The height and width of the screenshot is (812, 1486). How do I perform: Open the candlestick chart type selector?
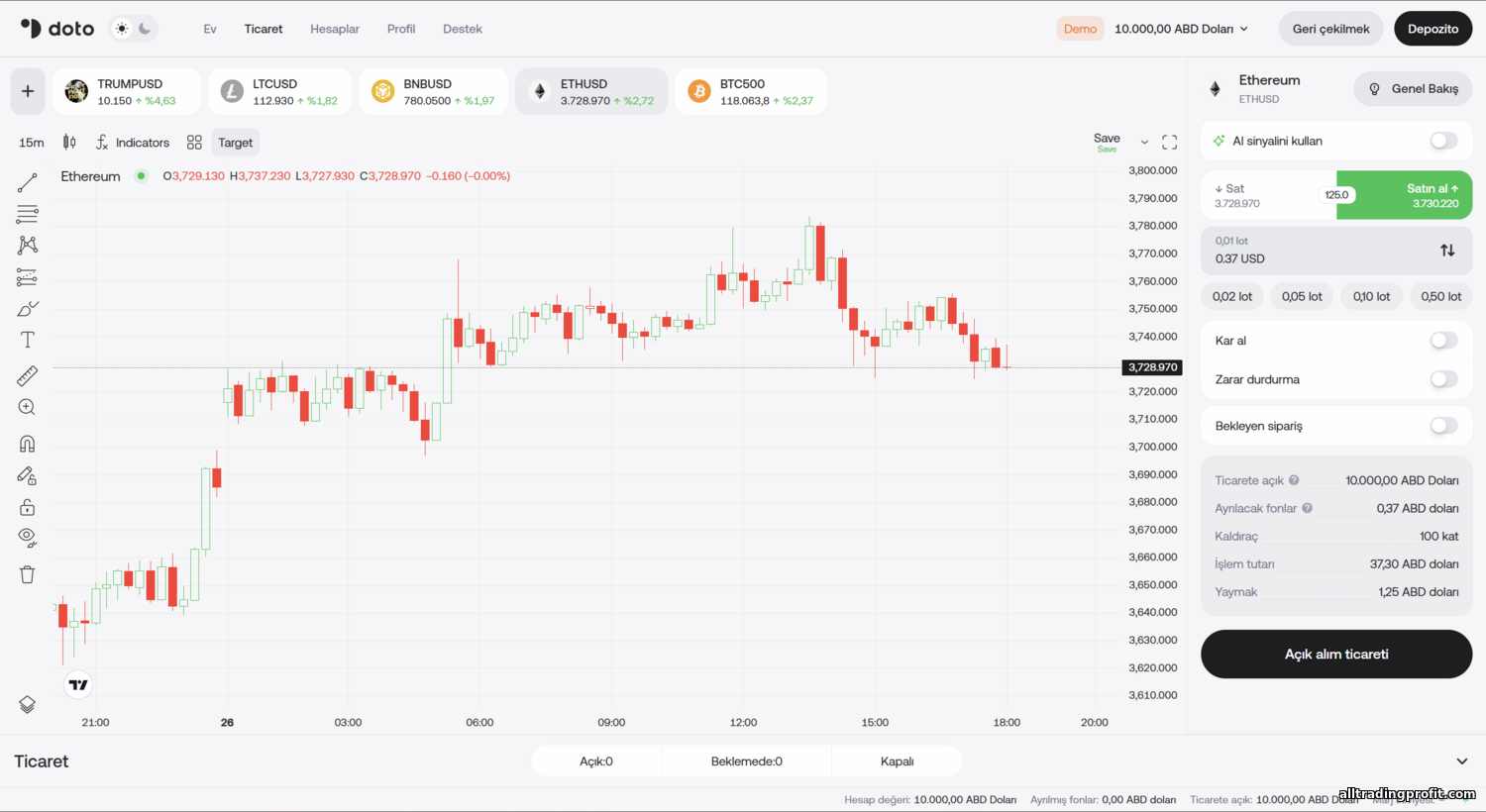tap(69, 143)
